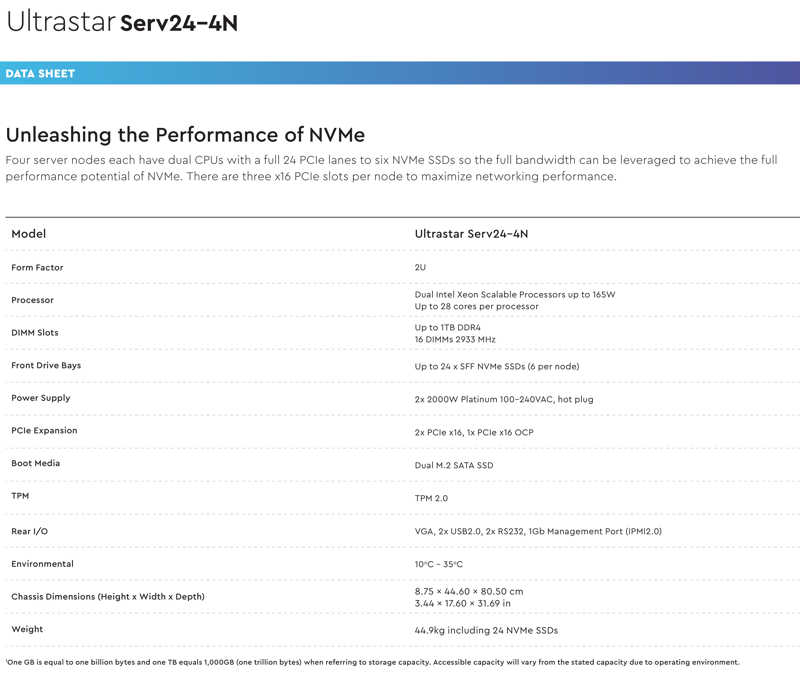Select the 'Form Factor' row label

click(37, 267)
